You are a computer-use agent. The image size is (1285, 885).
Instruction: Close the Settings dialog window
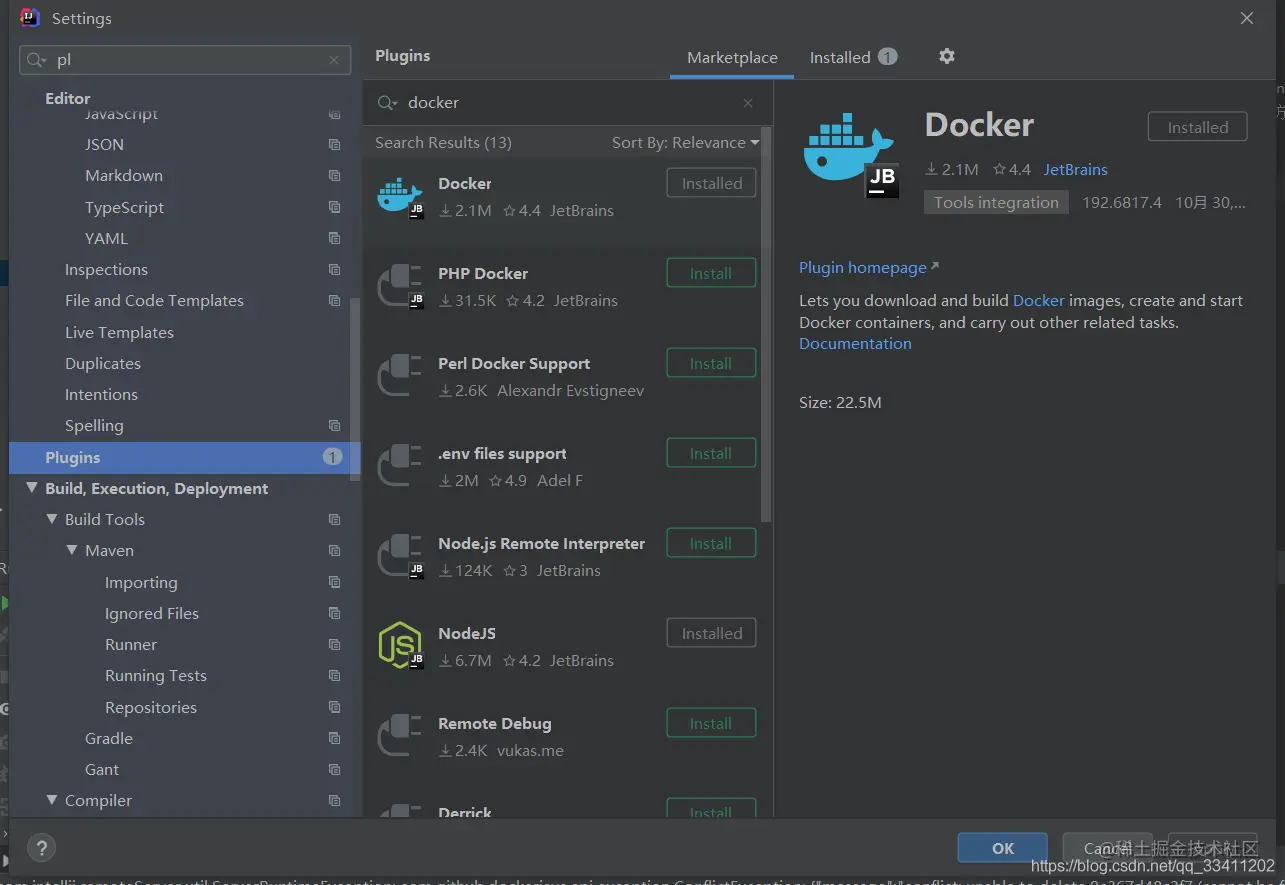point(1246,18)
